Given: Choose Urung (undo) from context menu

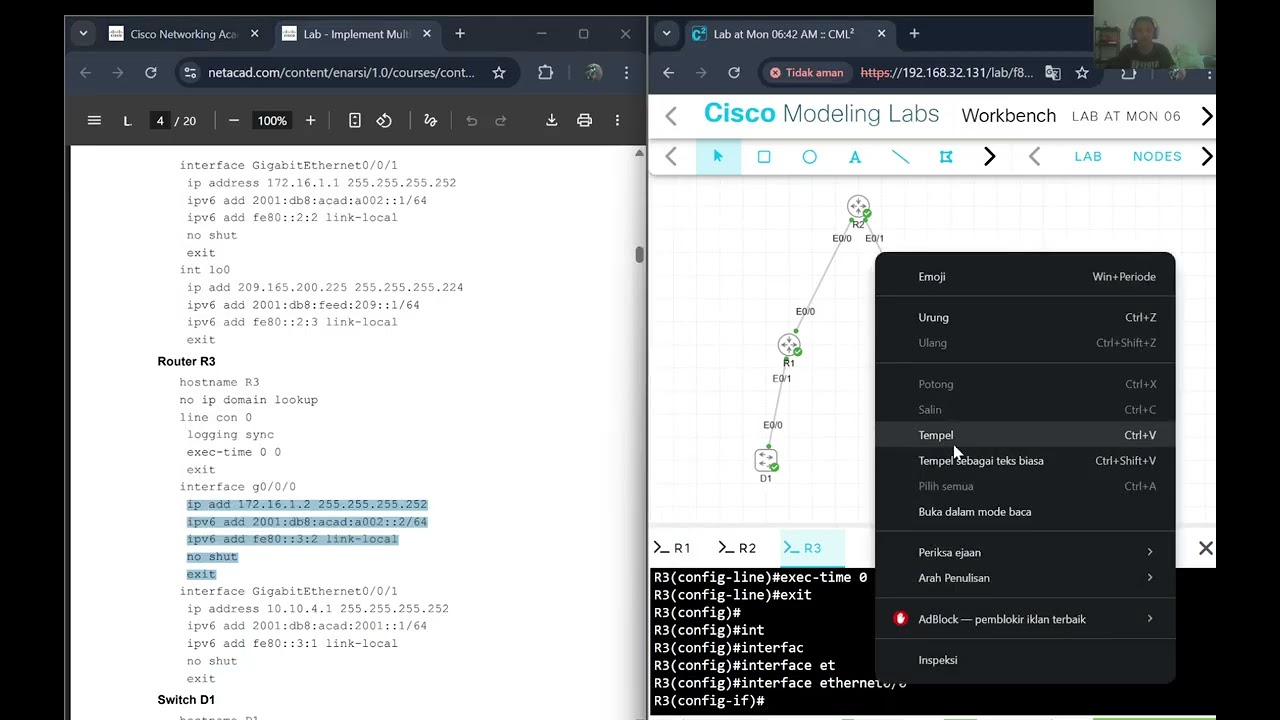Looking at the screenshot, I should pos(1025,318).
